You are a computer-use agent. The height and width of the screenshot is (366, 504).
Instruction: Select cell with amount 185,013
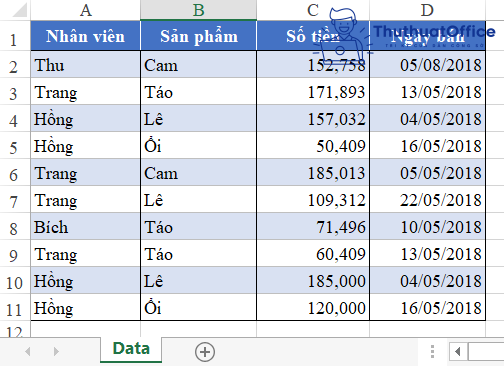pyautogui.click(x=313, y=173)
